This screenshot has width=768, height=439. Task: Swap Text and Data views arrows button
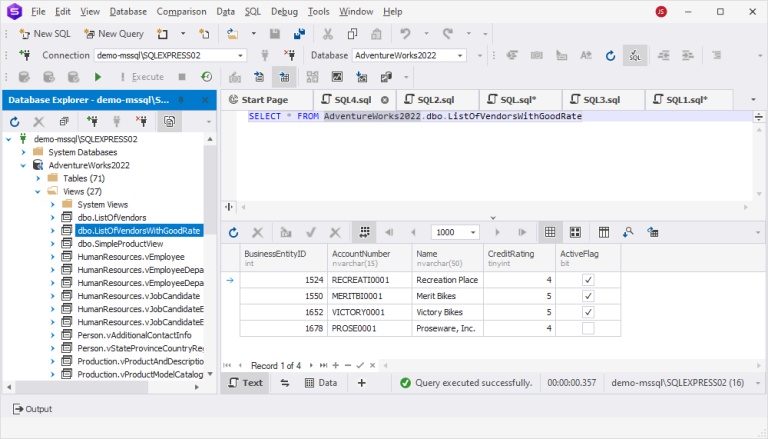pos(285,383)
